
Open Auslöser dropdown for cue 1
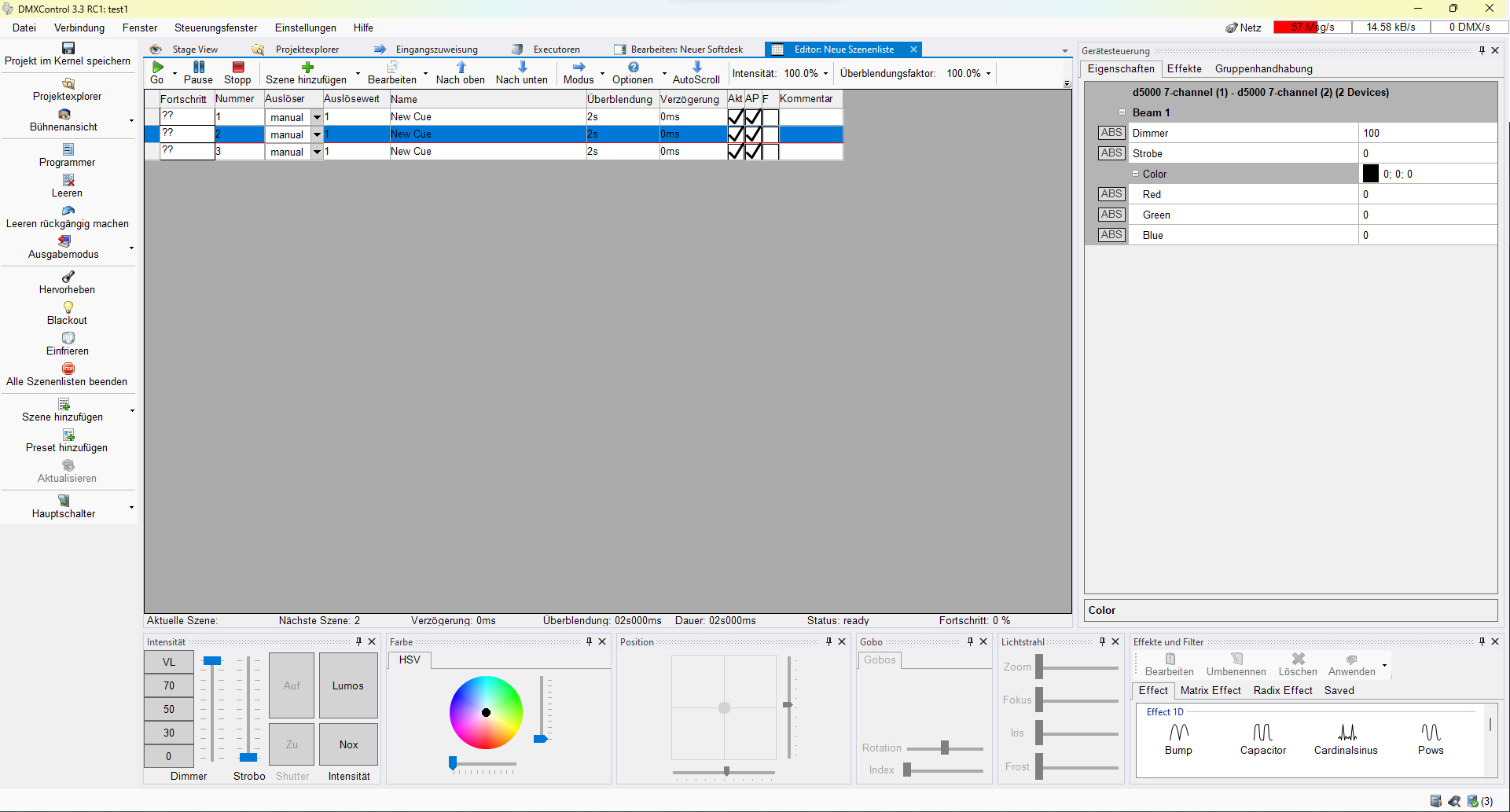(x=317, y=117)
